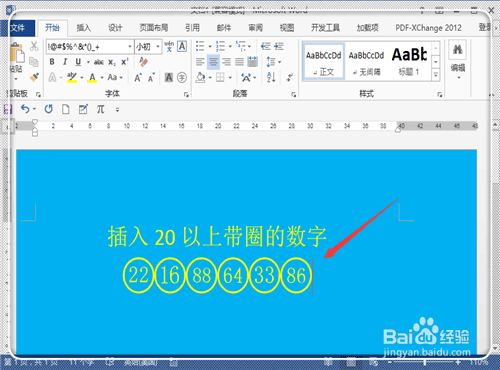Shrink font size with smaller A
Viewport: 500px width, 370px height.
[x=151, y=78]
